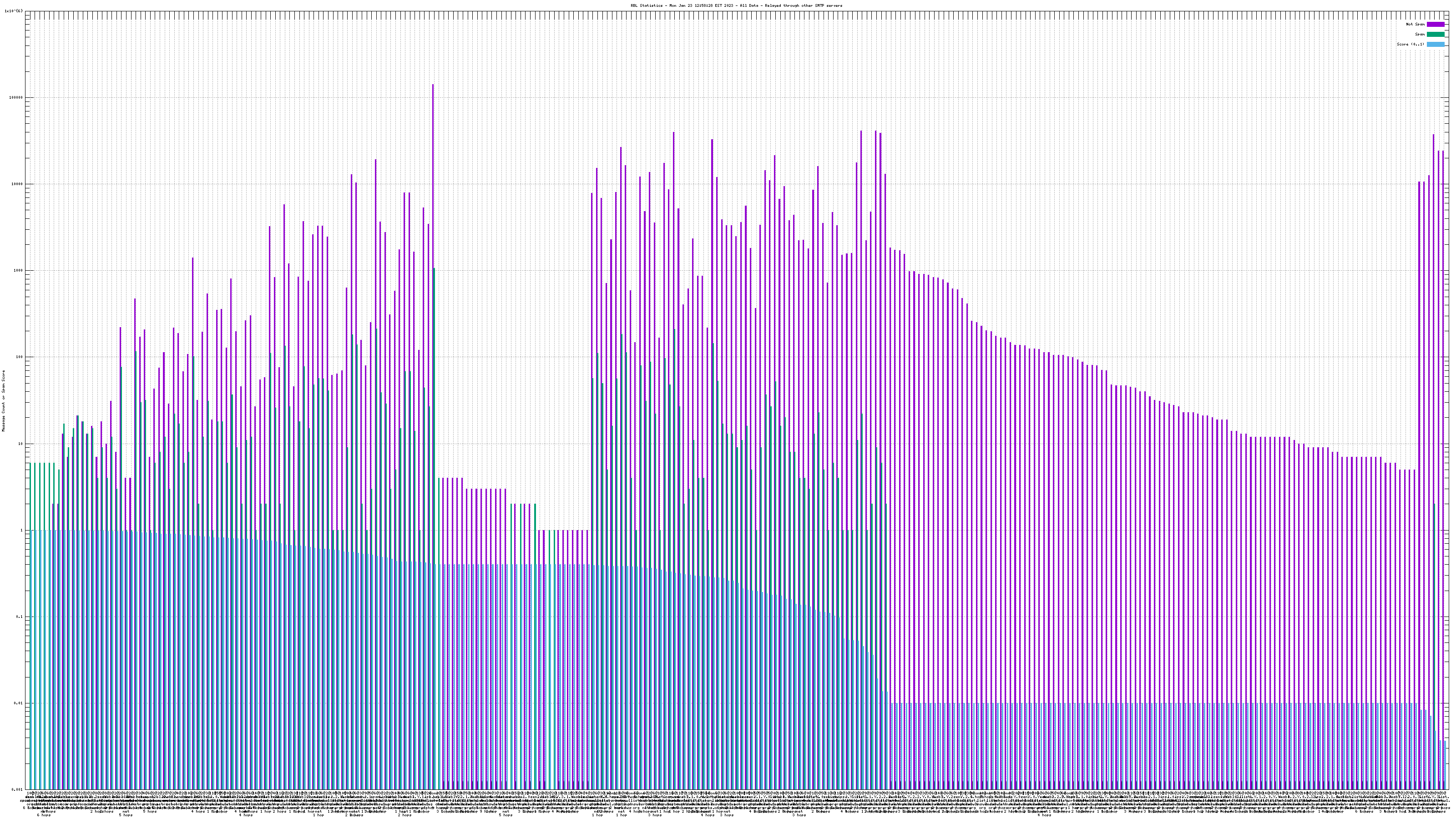The image size is (1456, 819).
Task: Click the 10000 y-axis tick label
Action: point(18,184)
